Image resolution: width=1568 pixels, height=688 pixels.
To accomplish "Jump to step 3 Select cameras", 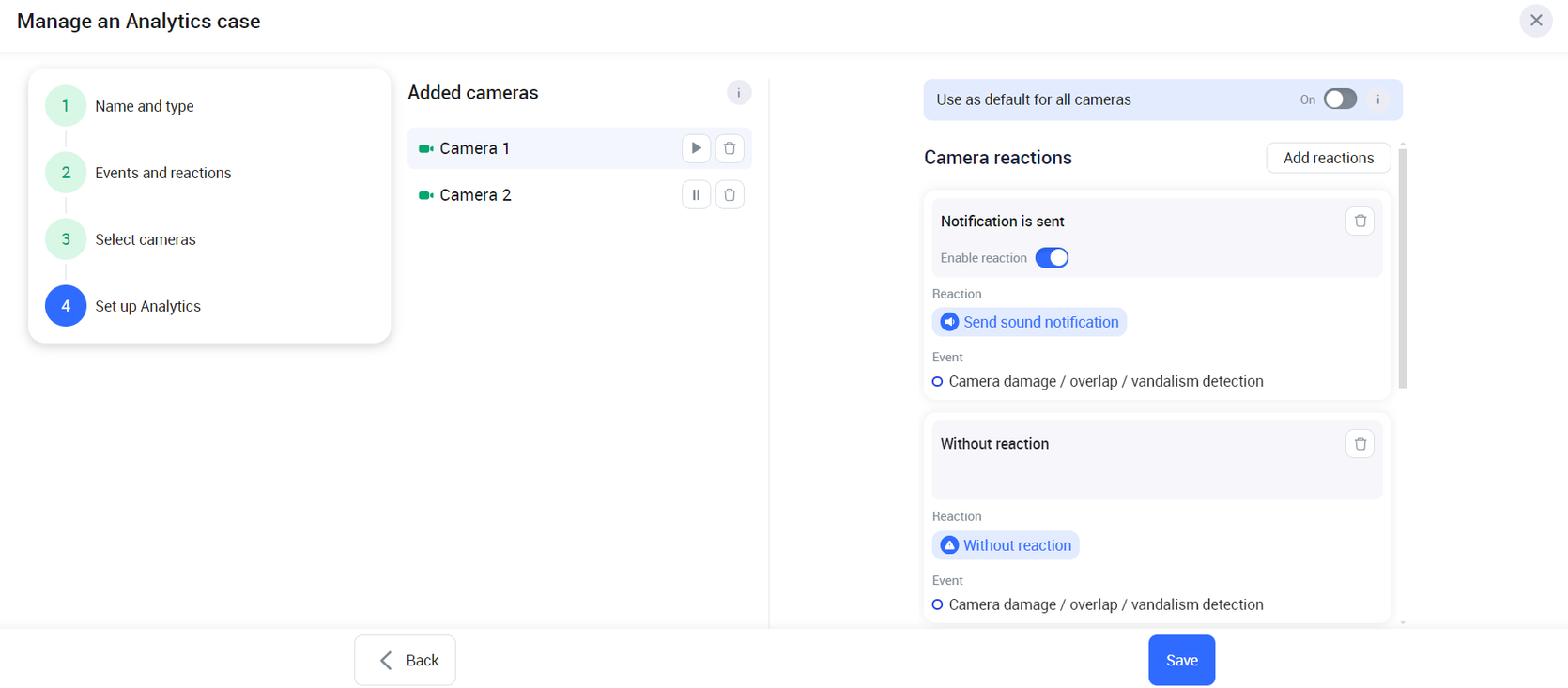I will click(66, 239).
